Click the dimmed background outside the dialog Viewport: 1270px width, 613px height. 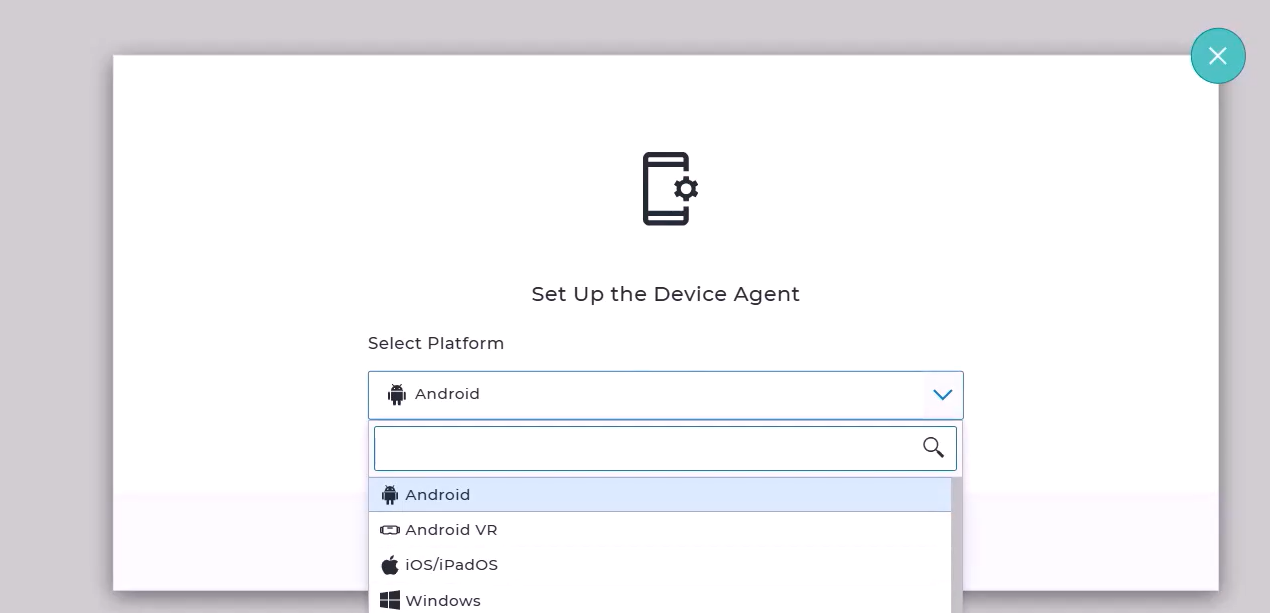click(55, 300)
